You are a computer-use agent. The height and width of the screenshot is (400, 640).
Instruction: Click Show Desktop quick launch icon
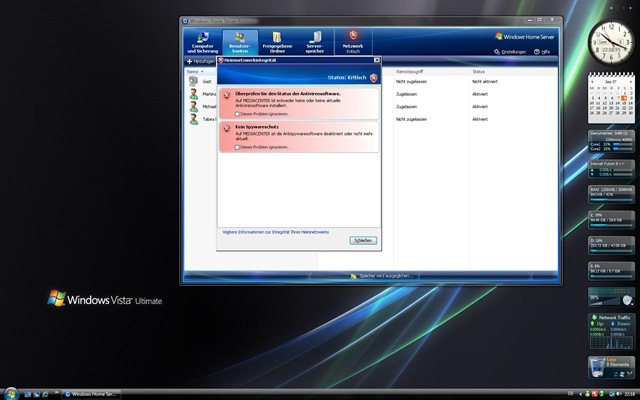28,394
